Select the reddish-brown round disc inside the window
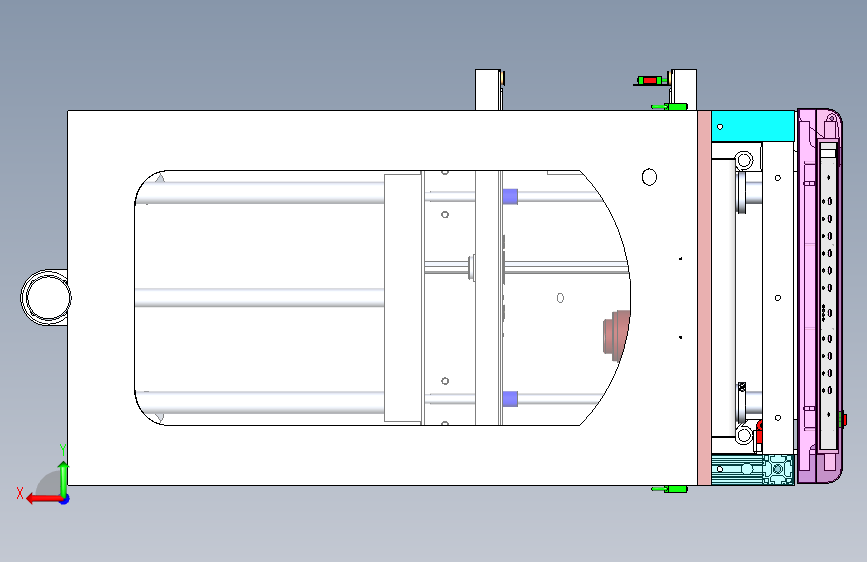The height and width of the screenshot is (562, 867). click(x=616, y=335)
